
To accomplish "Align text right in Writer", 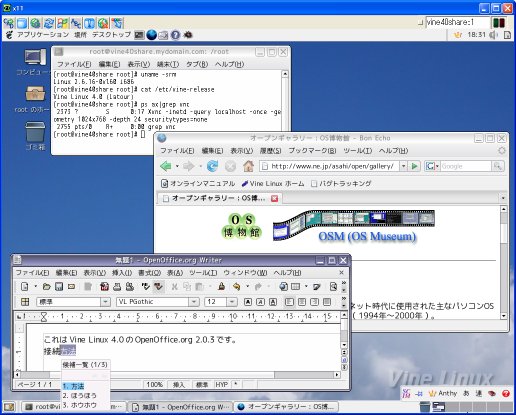I will pos(314,302).
